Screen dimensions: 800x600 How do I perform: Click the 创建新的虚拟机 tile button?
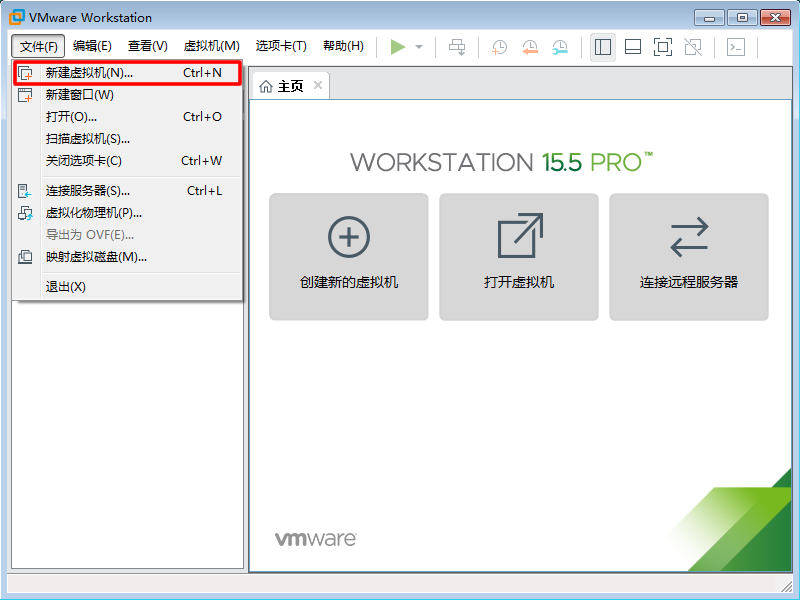(349, 257)
